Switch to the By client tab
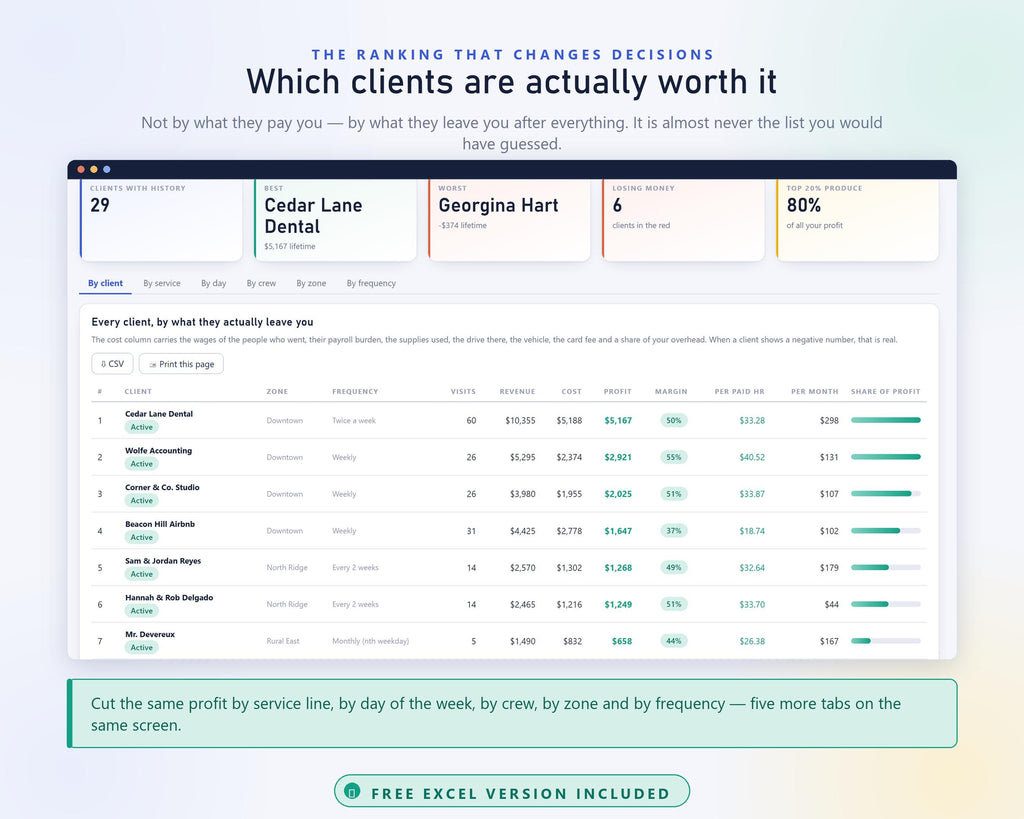1024x819 pixels. 105,283
